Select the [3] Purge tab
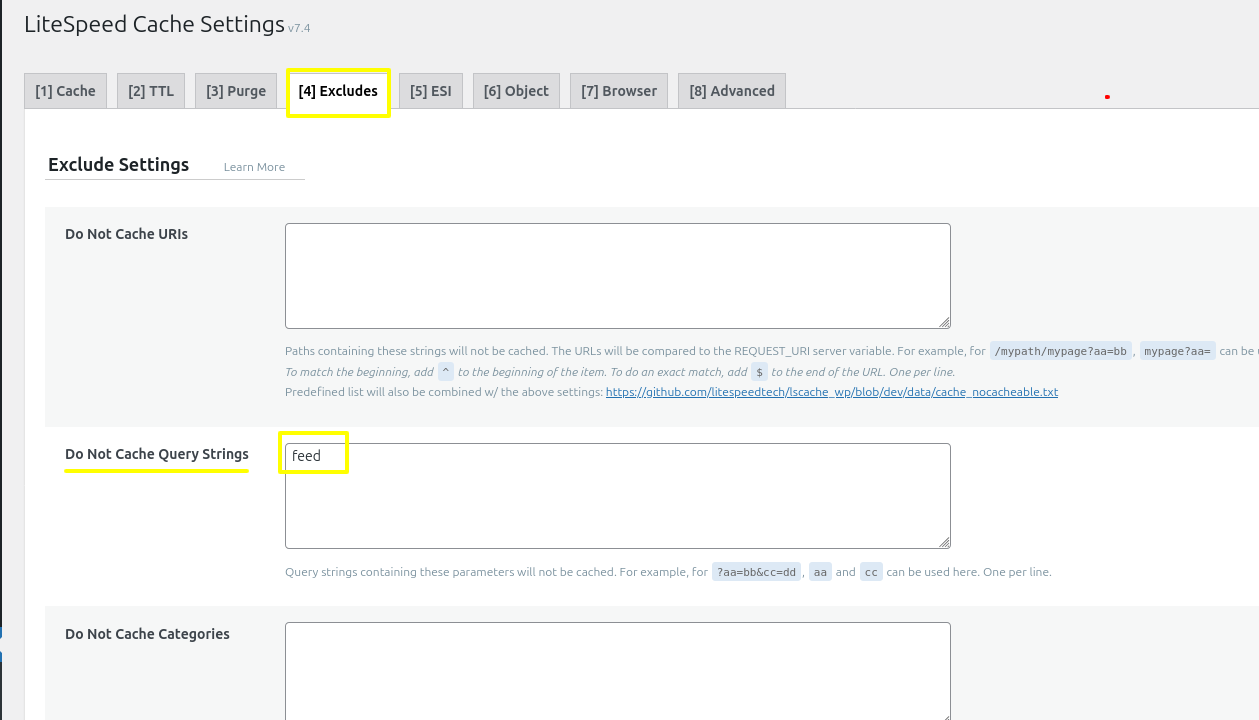Viewport: 1259px width, 720px height. point(235,90)
